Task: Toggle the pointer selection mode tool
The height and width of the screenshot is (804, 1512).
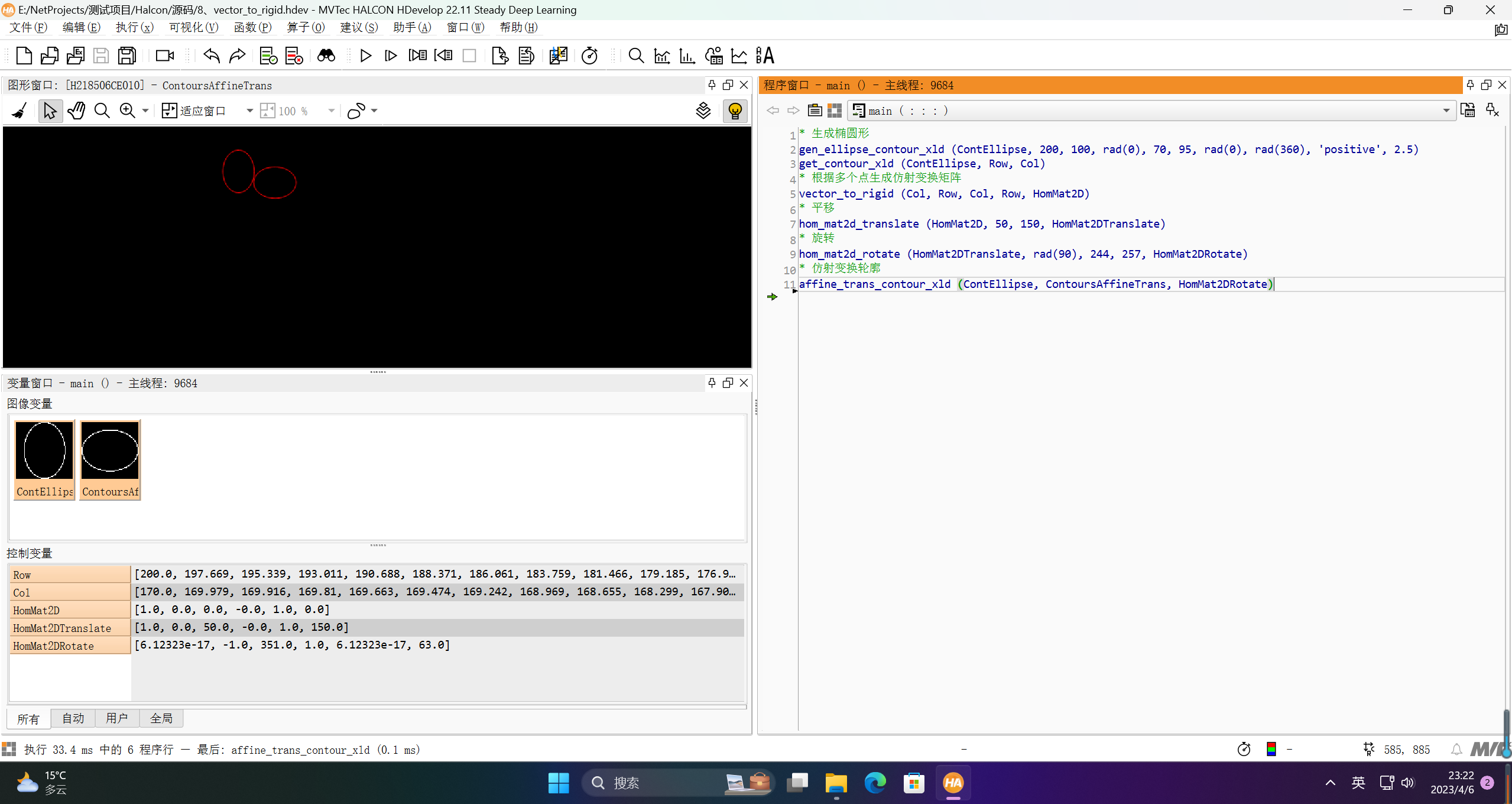Action: pyautogui.click(x=50, y=111)
